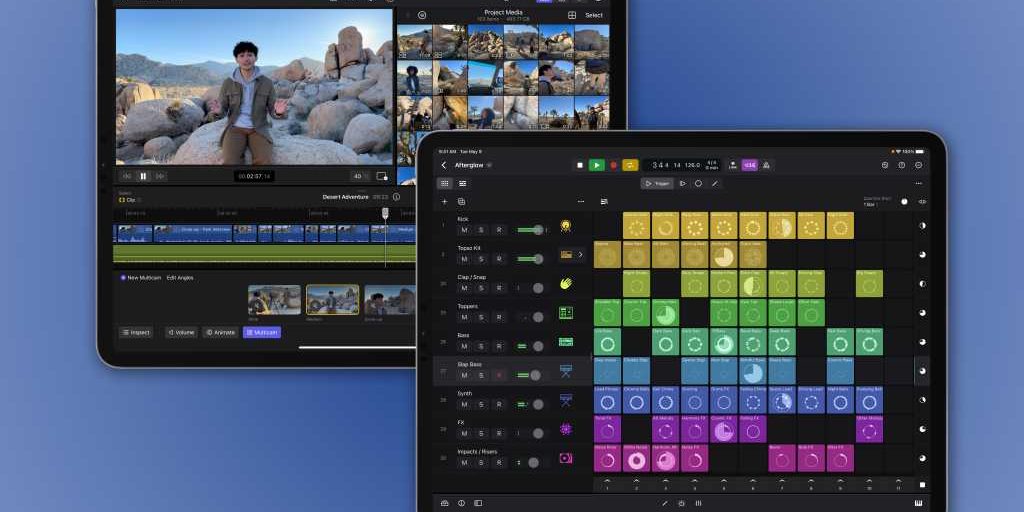This screenshot has width=1024, height=512.
Task: Switch to Live Loops grid view
Action: point(445,184)
